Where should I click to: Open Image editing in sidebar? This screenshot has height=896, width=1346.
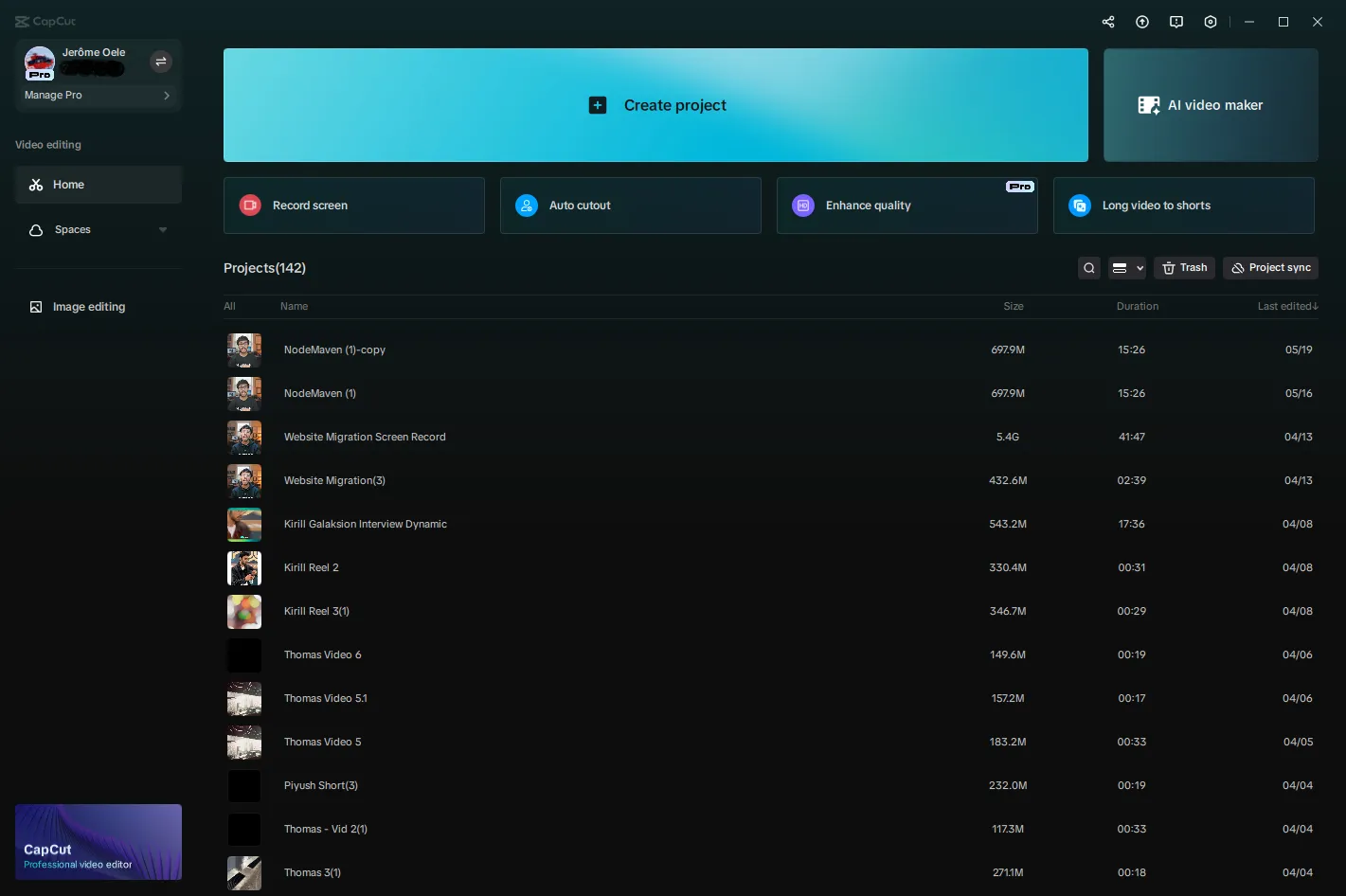click(x=88, y=307)
